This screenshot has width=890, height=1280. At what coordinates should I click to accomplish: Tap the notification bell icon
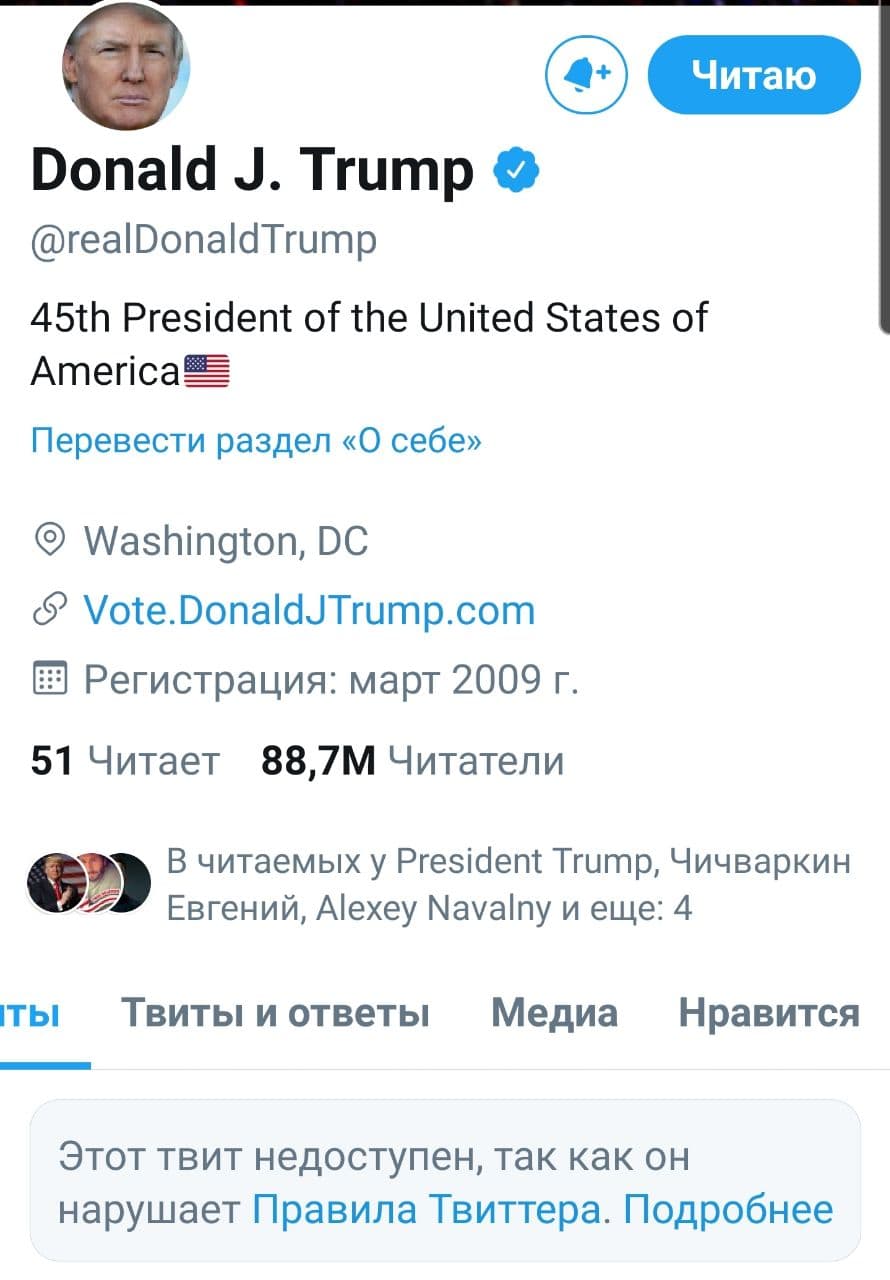click(586, 74)
